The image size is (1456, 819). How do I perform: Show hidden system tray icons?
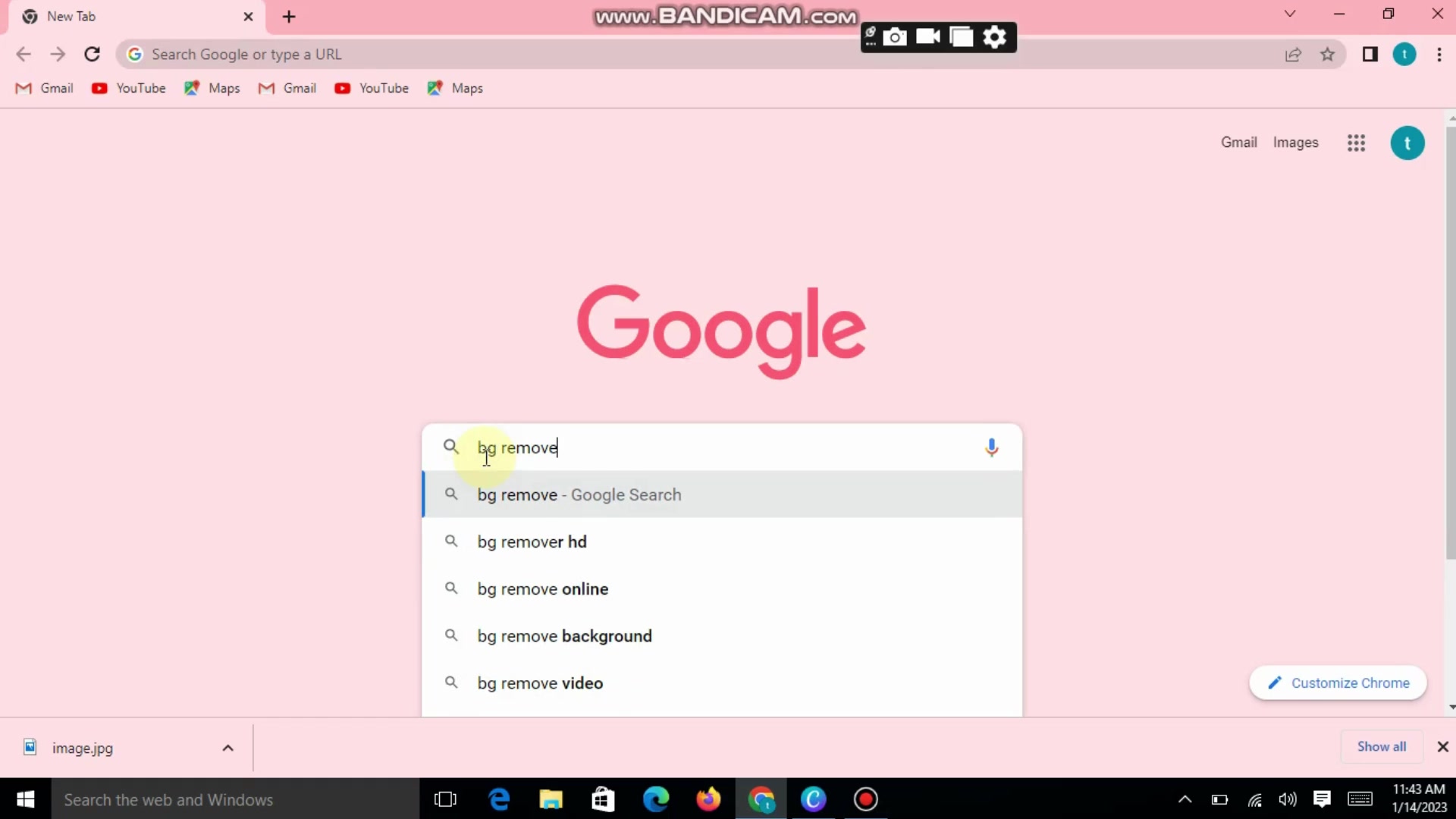[1185, 799]
